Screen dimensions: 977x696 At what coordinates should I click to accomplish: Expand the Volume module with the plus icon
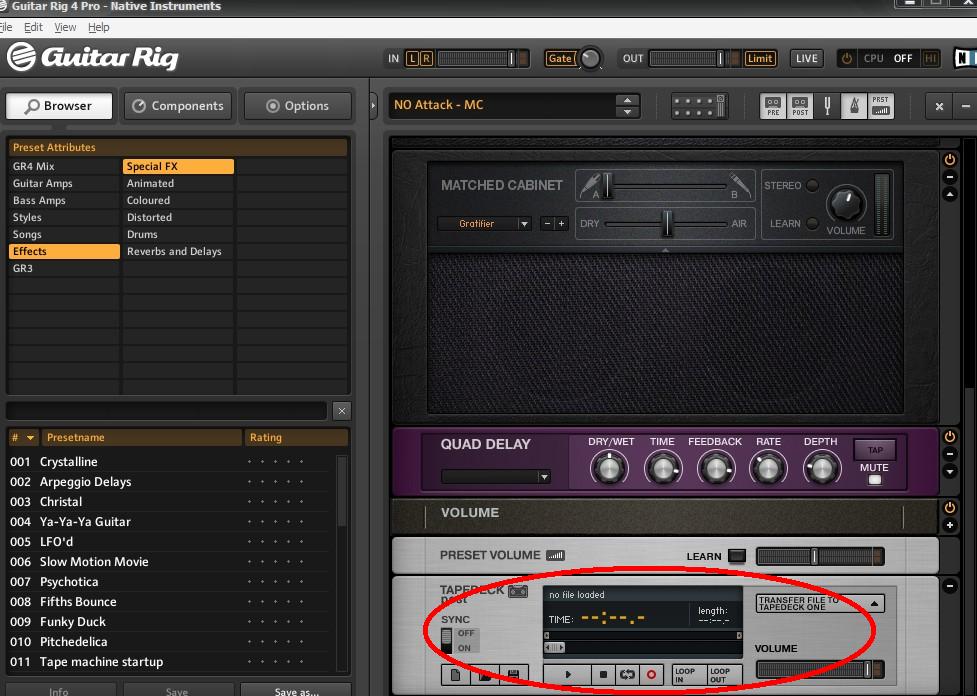click(x=950, y=525)
